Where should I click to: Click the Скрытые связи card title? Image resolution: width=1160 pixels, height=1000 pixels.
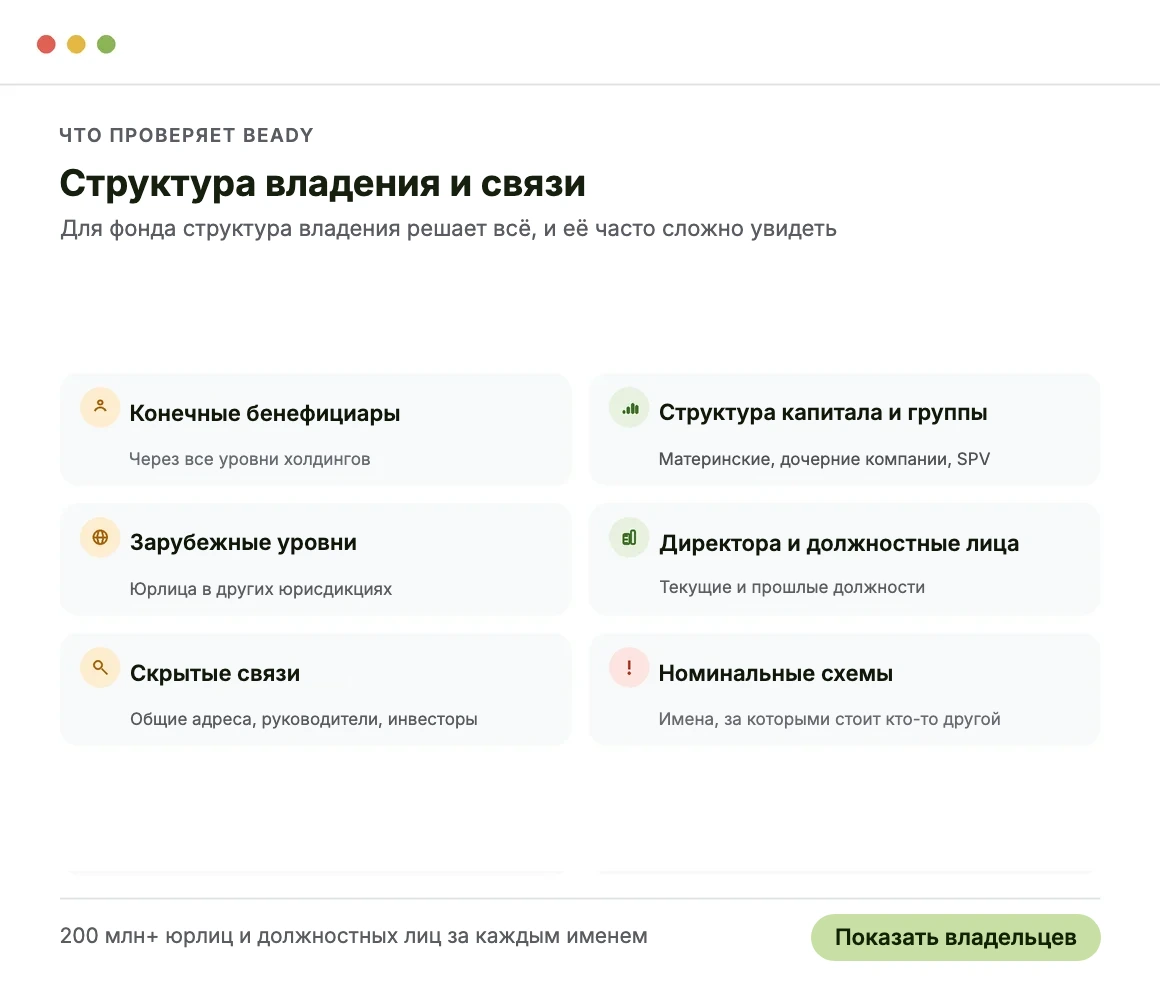215,673
